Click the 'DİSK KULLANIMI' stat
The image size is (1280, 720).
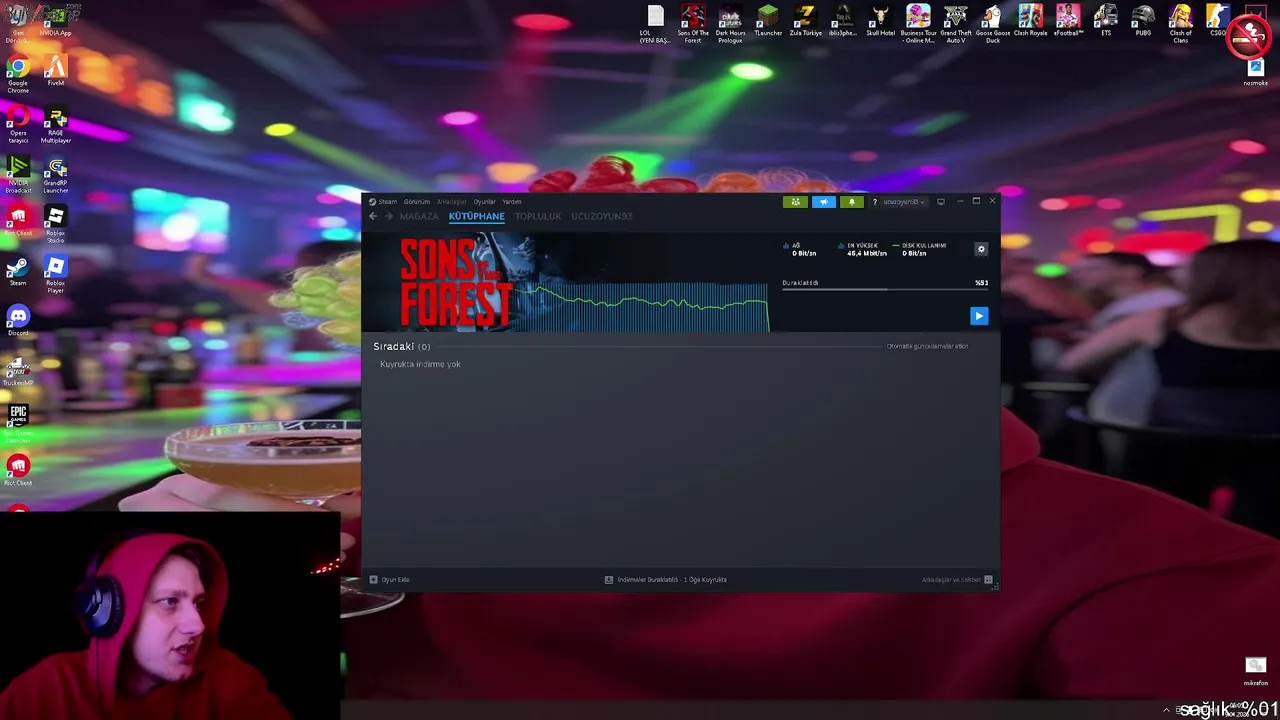tap(919, 249)
